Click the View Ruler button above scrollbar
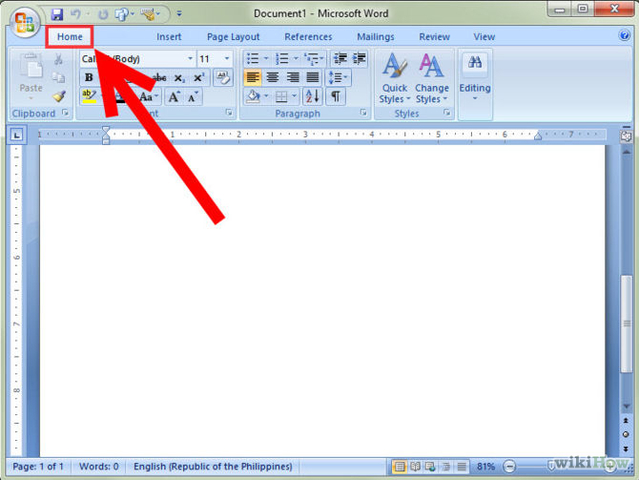The image size is (639, 480). [x=626, y=136]
